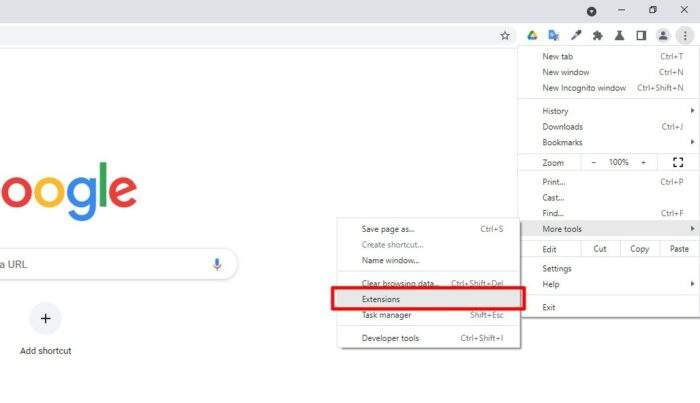Choose New window menu item

tap(609, 72)
